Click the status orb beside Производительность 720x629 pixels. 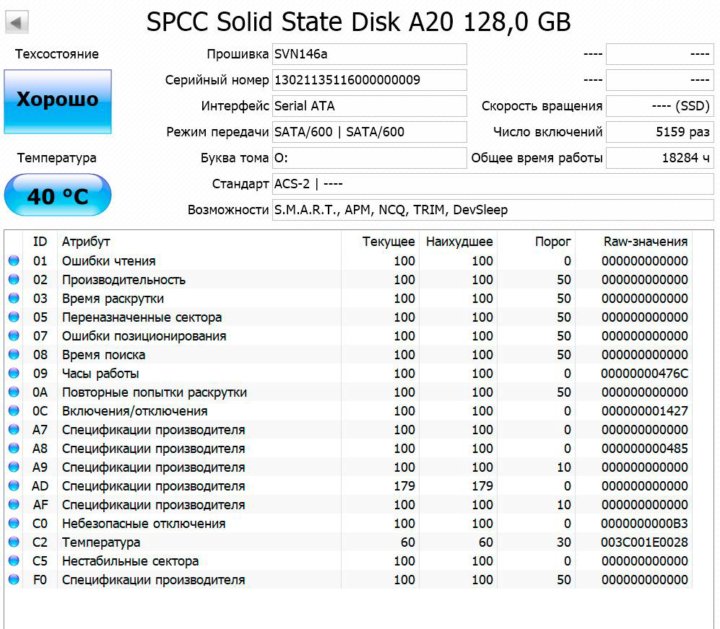(14, 280)
